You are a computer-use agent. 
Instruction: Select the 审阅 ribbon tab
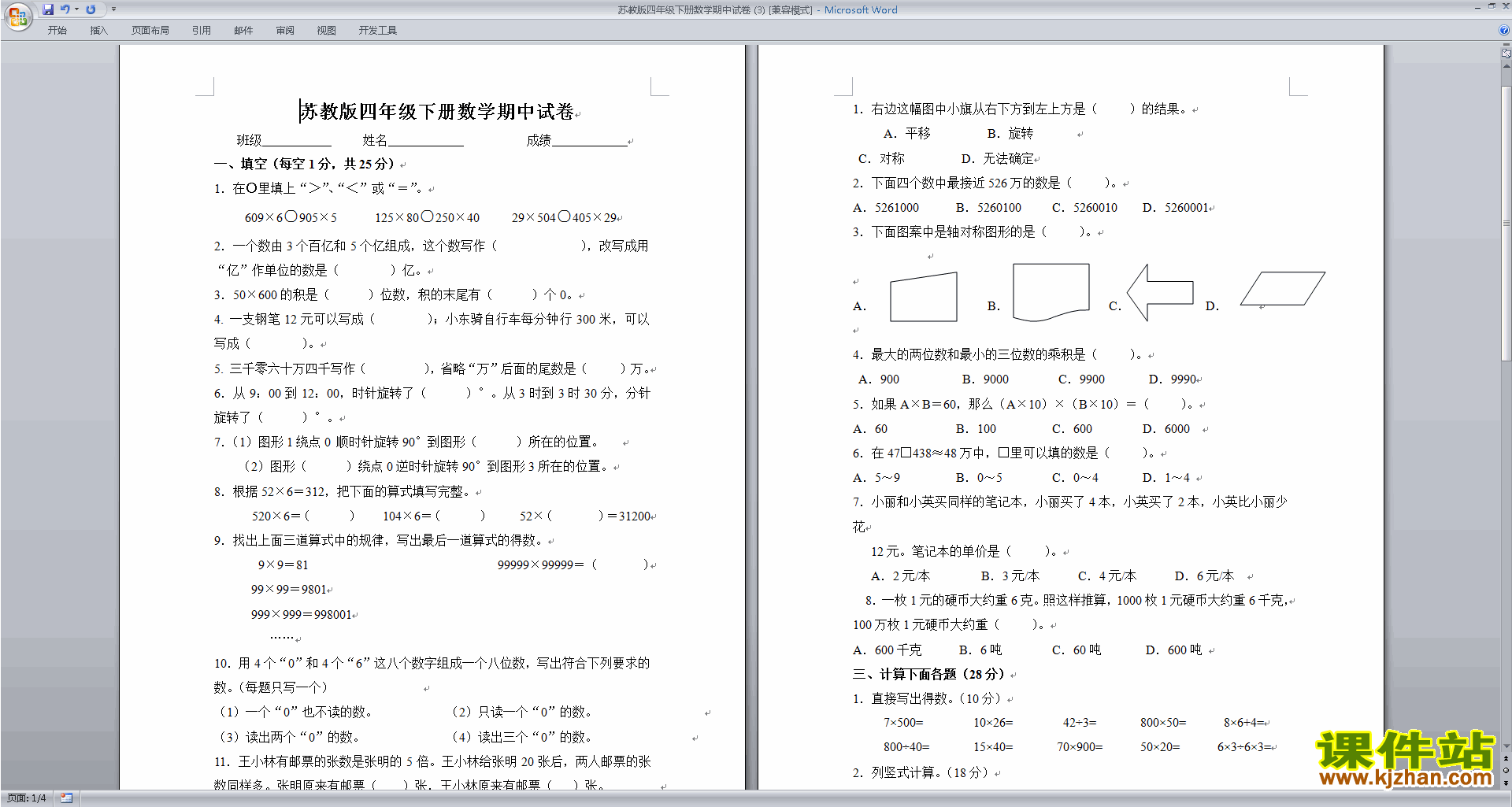pyautogui.click(x=285, y=31)
